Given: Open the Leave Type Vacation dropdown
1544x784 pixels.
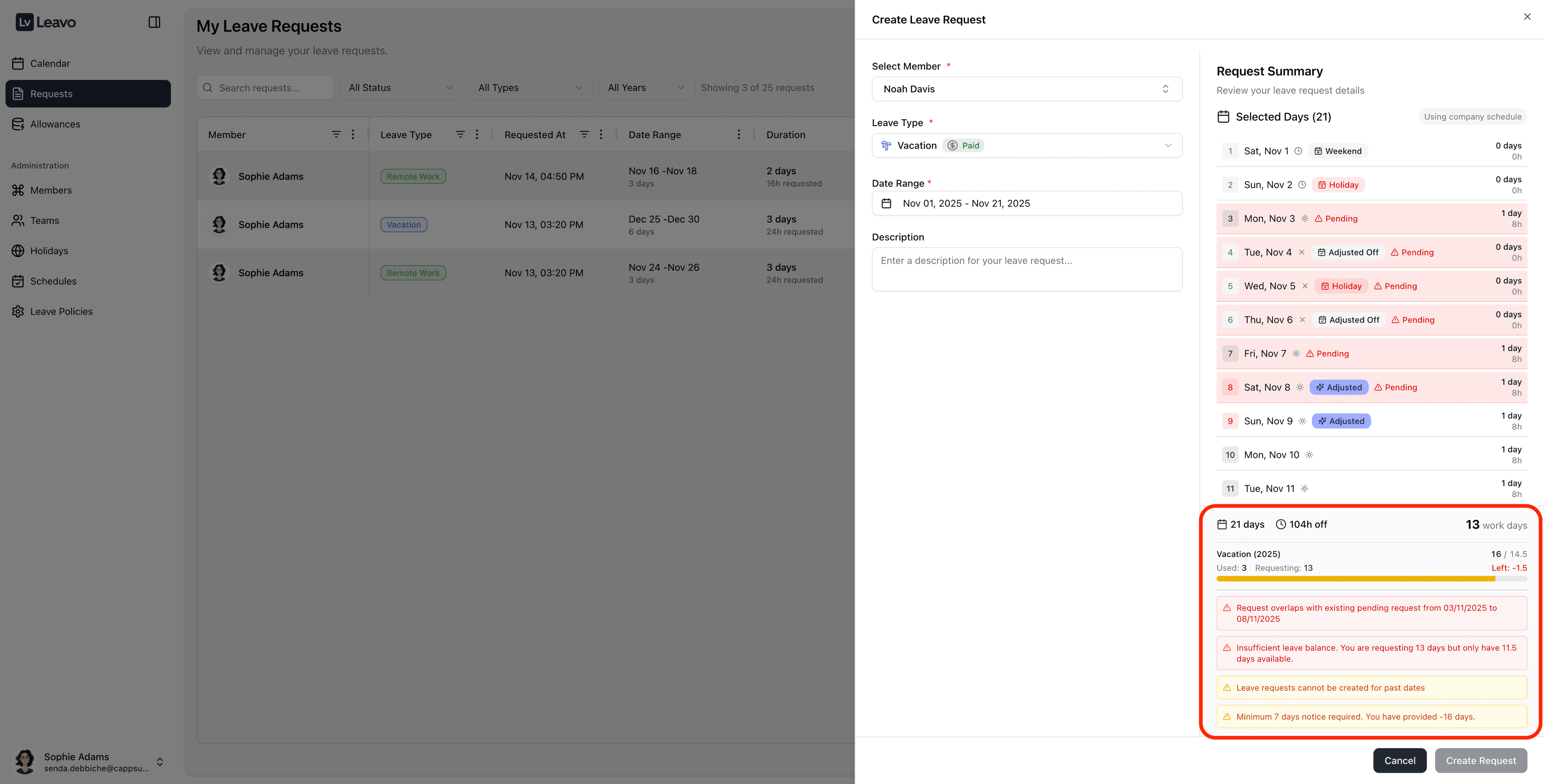Looking at the screenshot, I should [1027, 145].
